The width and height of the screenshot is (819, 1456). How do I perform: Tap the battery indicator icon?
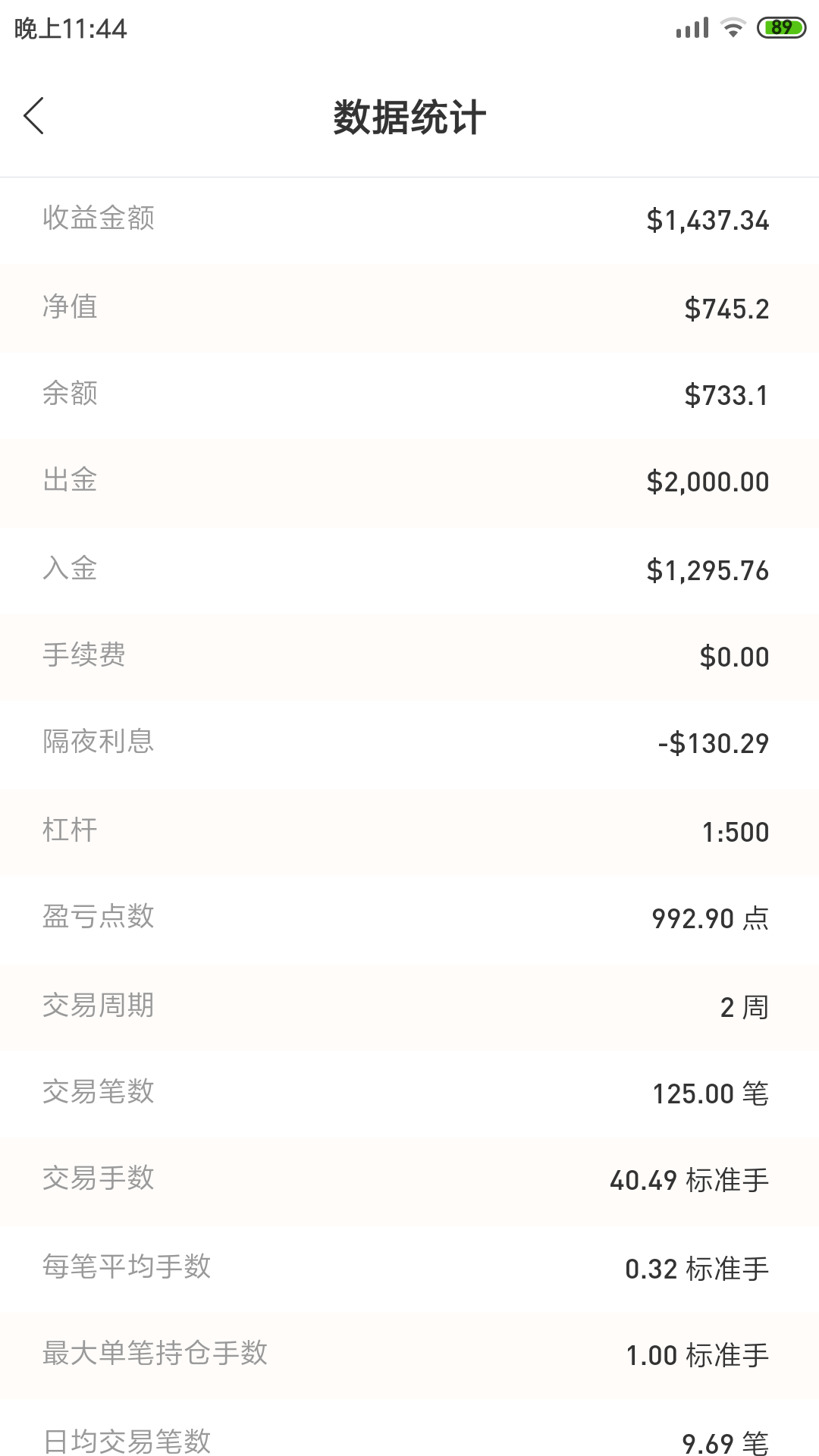781,28
